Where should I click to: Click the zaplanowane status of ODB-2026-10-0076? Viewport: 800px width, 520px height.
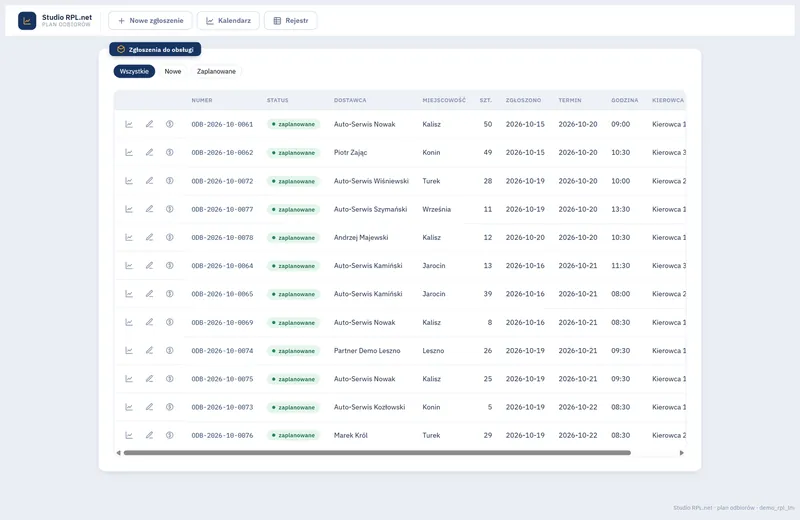point(293,435)
